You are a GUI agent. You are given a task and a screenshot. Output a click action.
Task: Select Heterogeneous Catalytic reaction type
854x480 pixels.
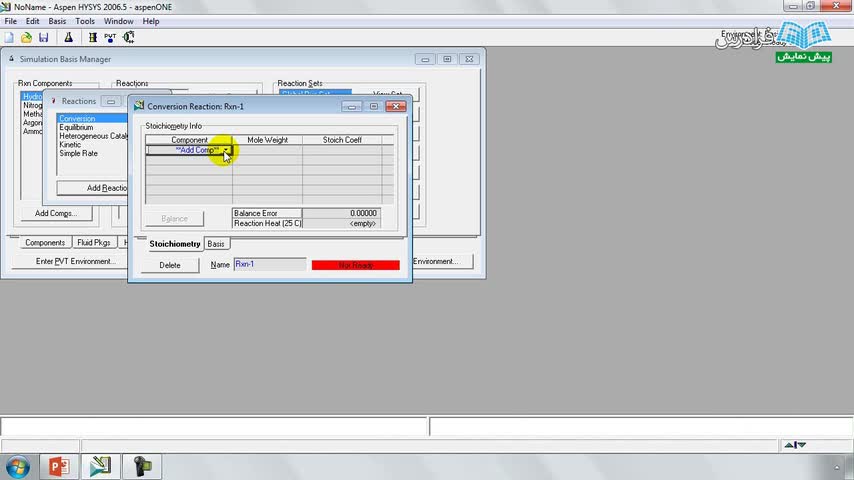[x=93, y=136]
